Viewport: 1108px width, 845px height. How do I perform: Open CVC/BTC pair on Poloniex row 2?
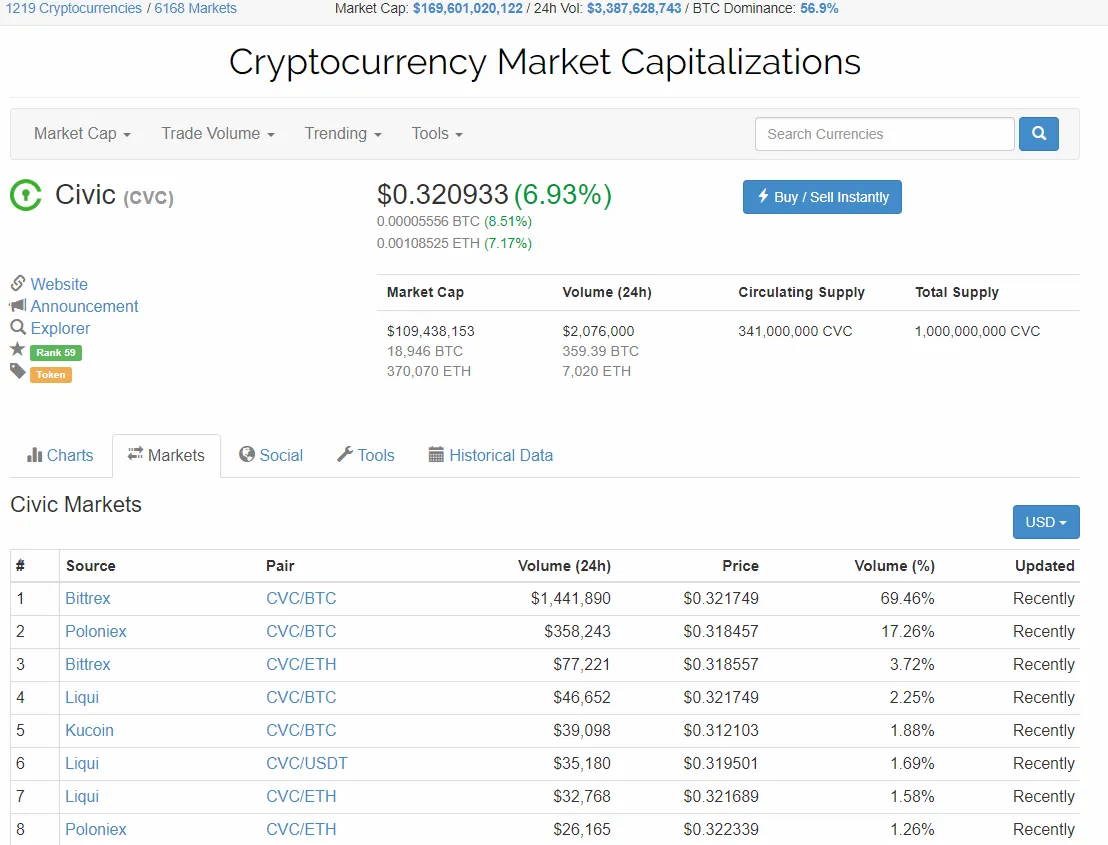[301, 631]
